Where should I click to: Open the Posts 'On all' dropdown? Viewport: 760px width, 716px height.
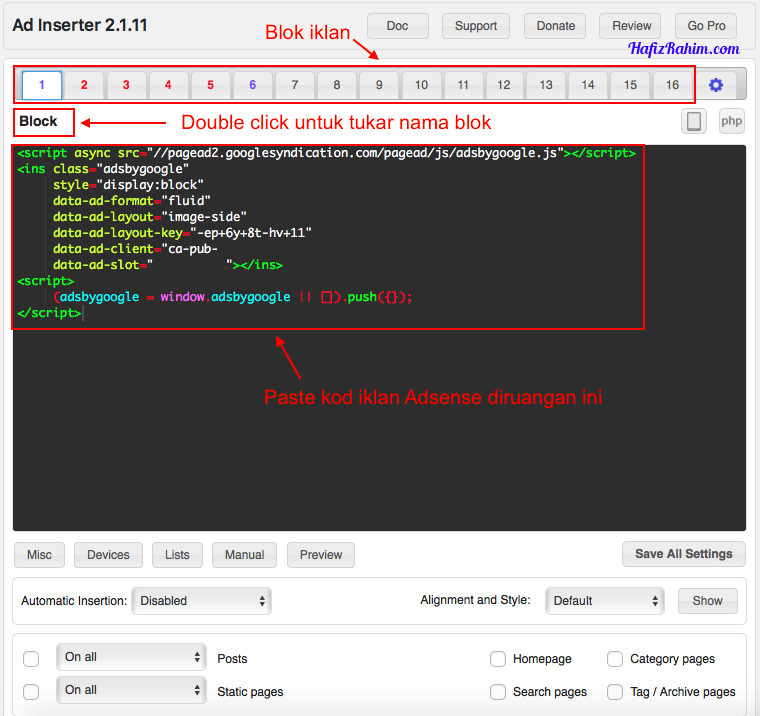(x=131, y=657)
